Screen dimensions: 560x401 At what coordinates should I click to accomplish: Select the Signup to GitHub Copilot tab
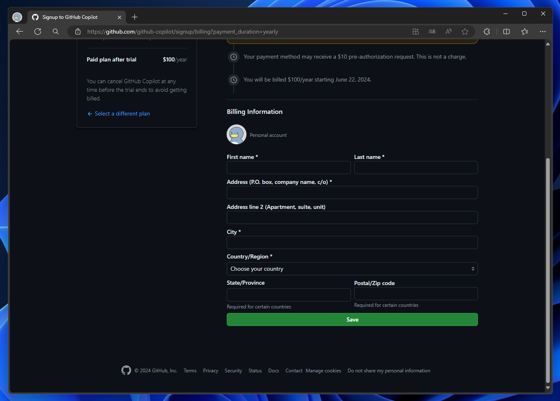pos(76,17)
